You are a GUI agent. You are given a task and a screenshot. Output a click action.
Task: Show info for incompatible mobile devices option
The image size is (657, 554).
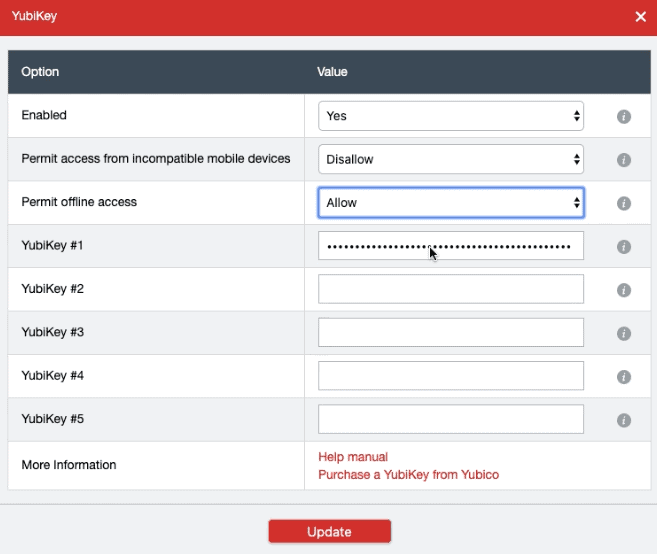coord(623,160)
